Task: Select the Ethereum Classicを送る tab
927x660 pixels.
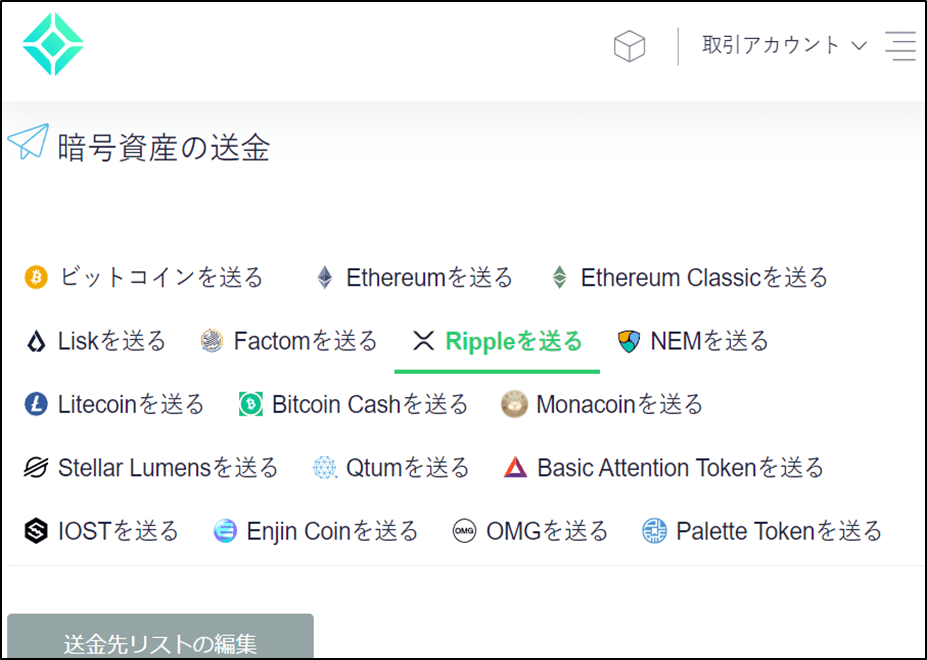Action: (689, 277)
